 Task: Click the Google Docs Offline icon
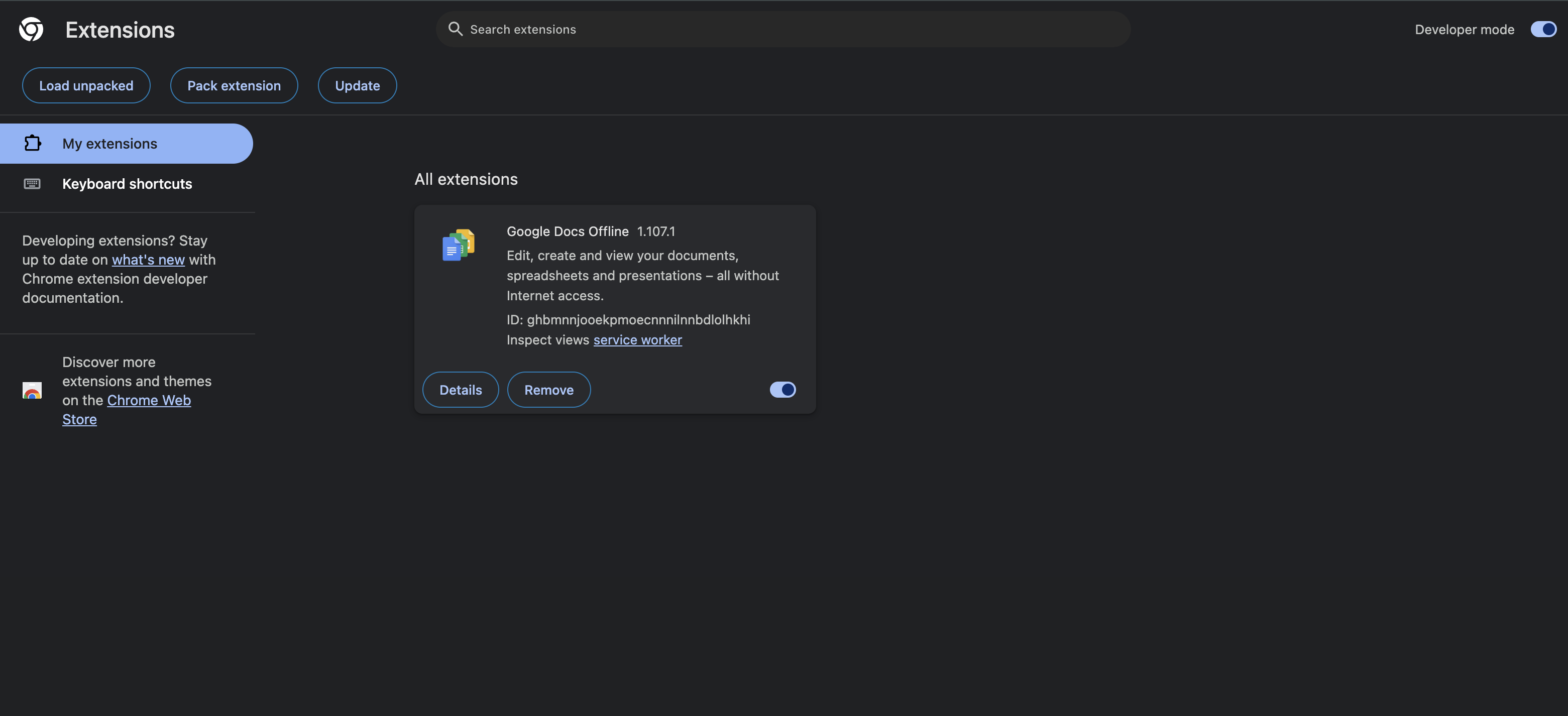click(x=459, y=245)
